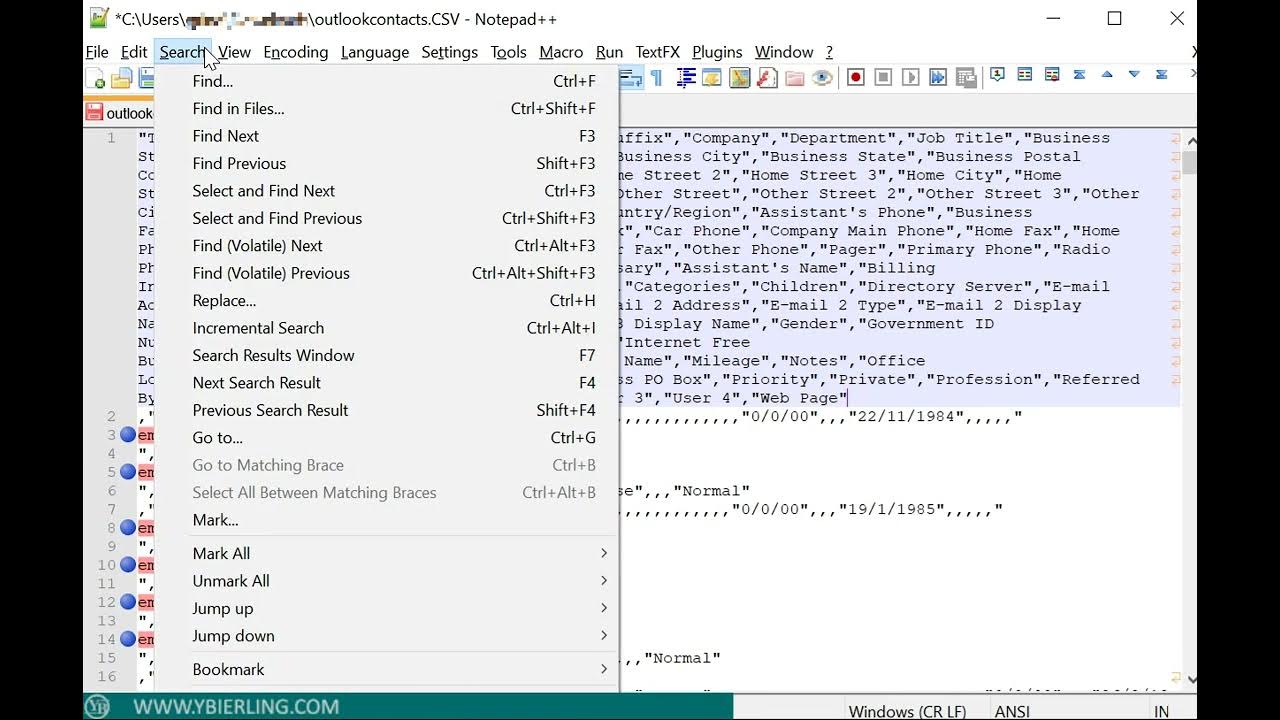This screenshot has width=1280, height=720.
Task: Choose Find in Files... menu entry
Action: pyautogui.click(x=387, y=109)
